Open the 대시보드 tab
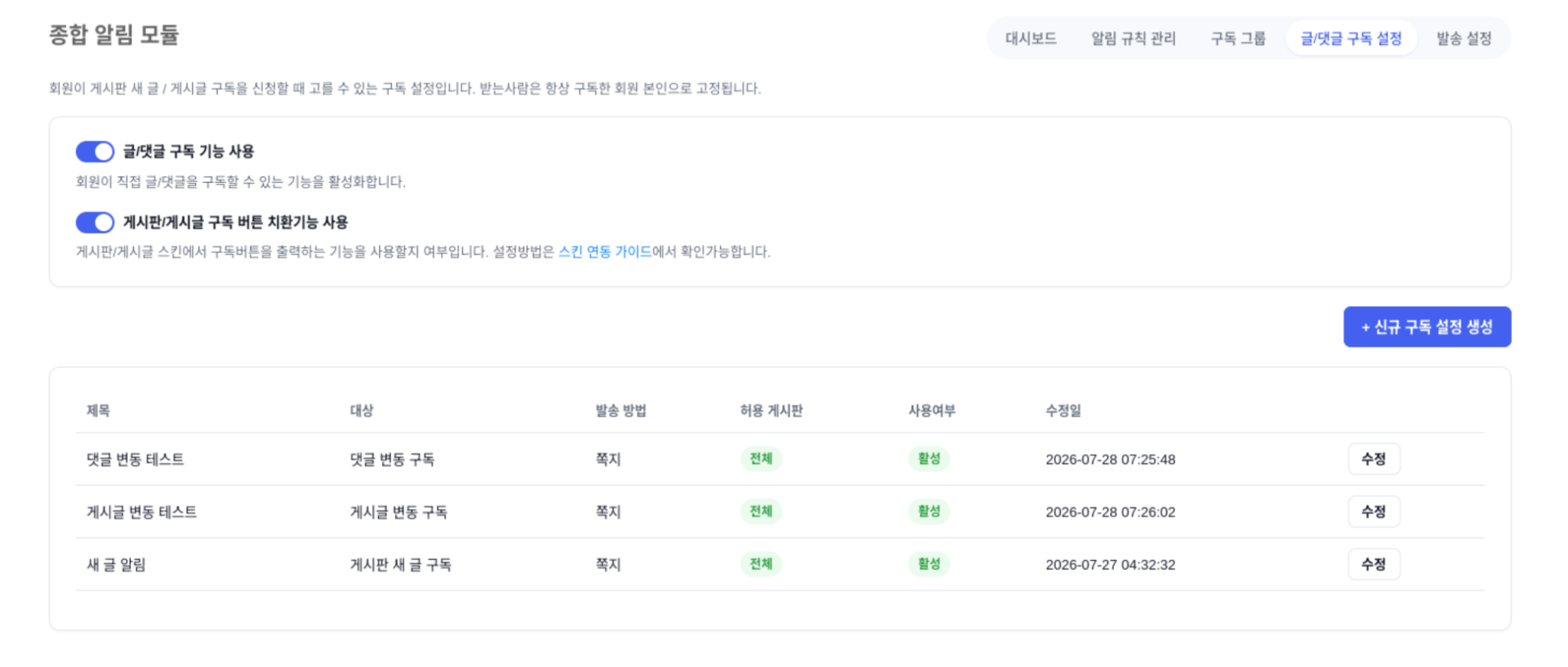Viewport: 1568px width, 667px height. [x=1031, y=38]
